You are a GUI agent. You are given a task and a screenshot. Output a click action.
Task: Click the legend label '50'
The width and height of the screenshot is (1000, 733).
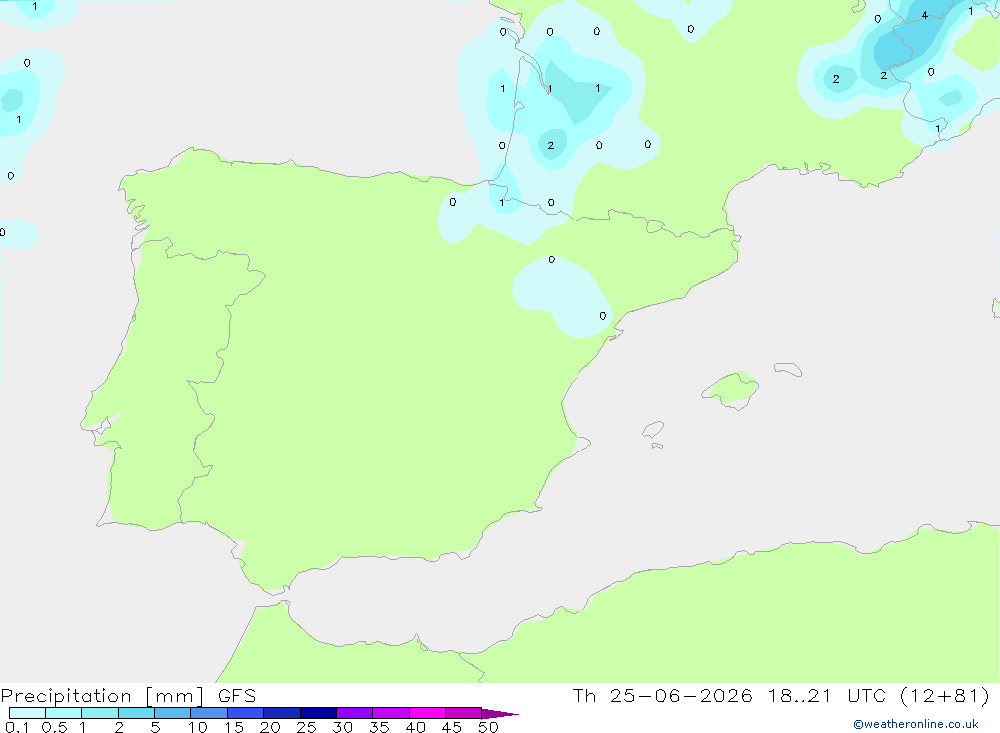pyautogui.click(x=488, y=727)
